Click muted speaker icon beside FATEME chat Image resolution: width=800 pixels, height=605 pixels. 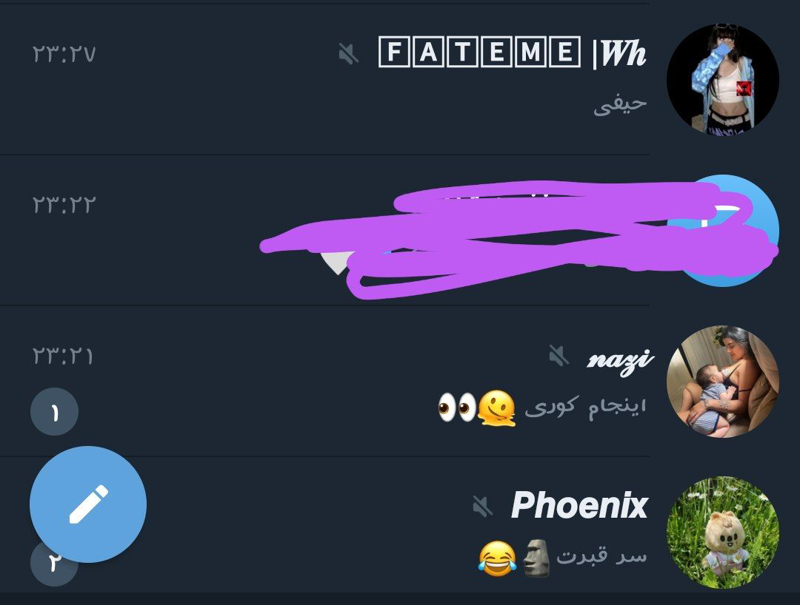tap(349, 54)
